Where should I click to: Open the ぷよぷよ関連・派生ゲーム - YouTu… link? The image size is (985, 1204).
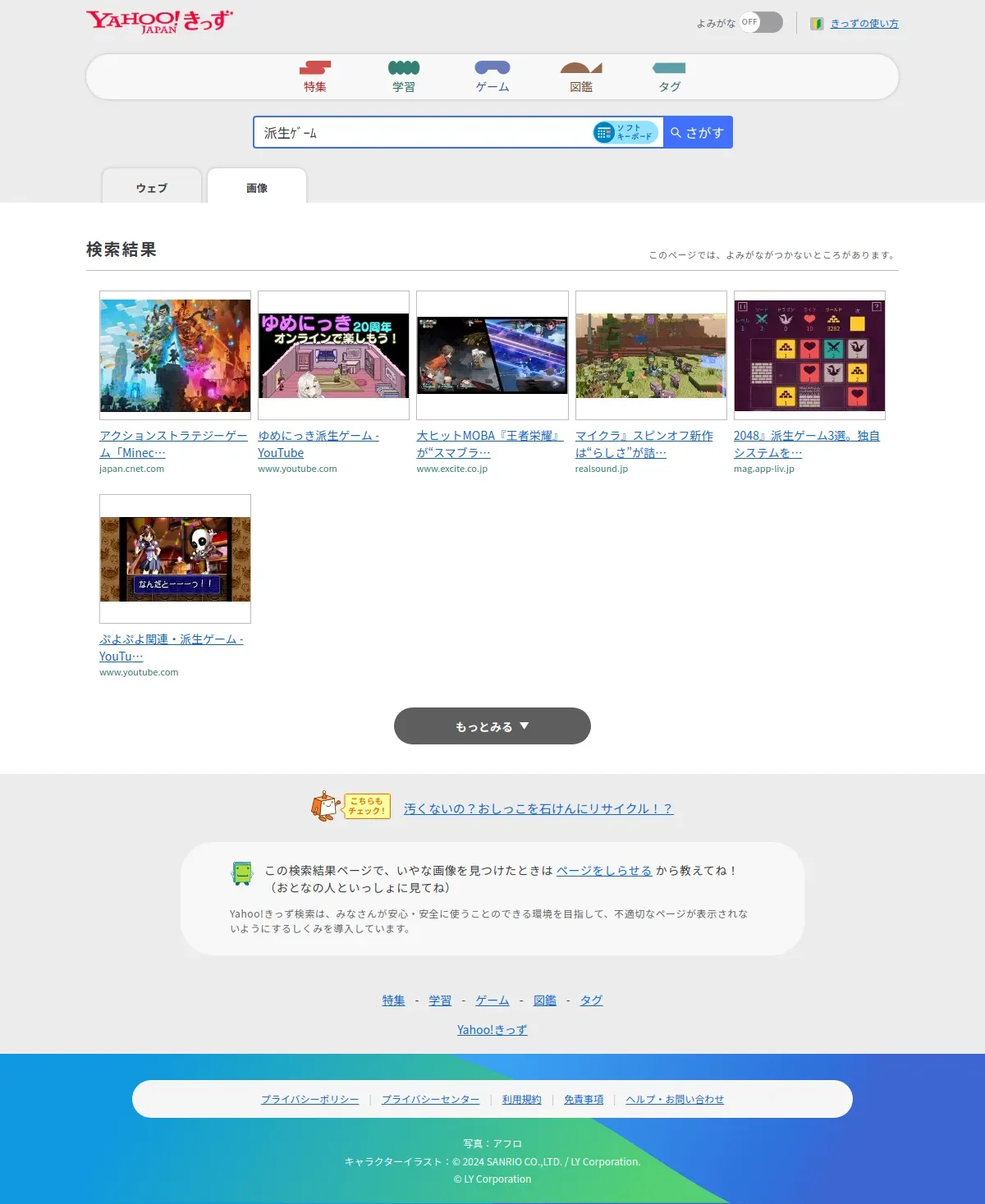click(172, 648)
